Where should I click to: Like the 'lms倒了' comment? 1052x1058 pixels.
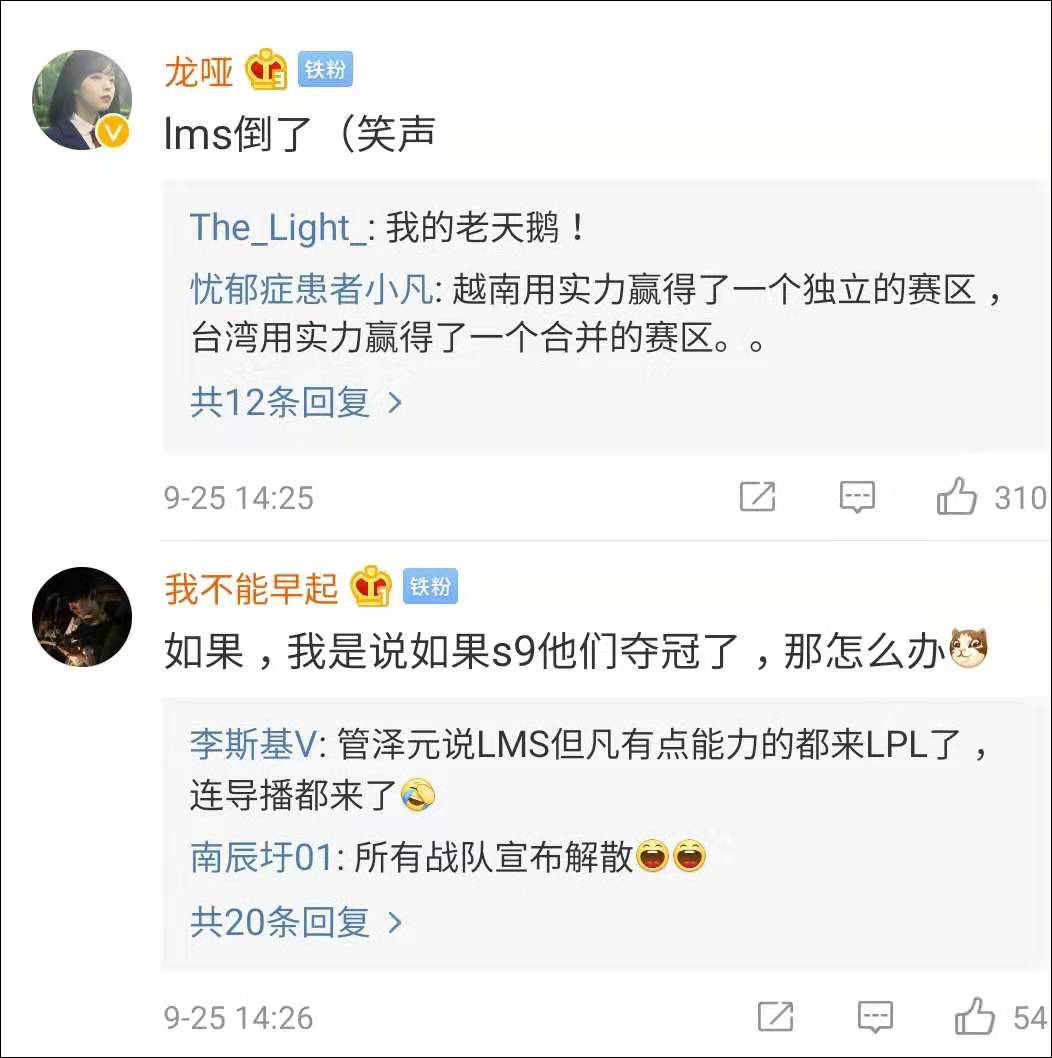(957, 496)
